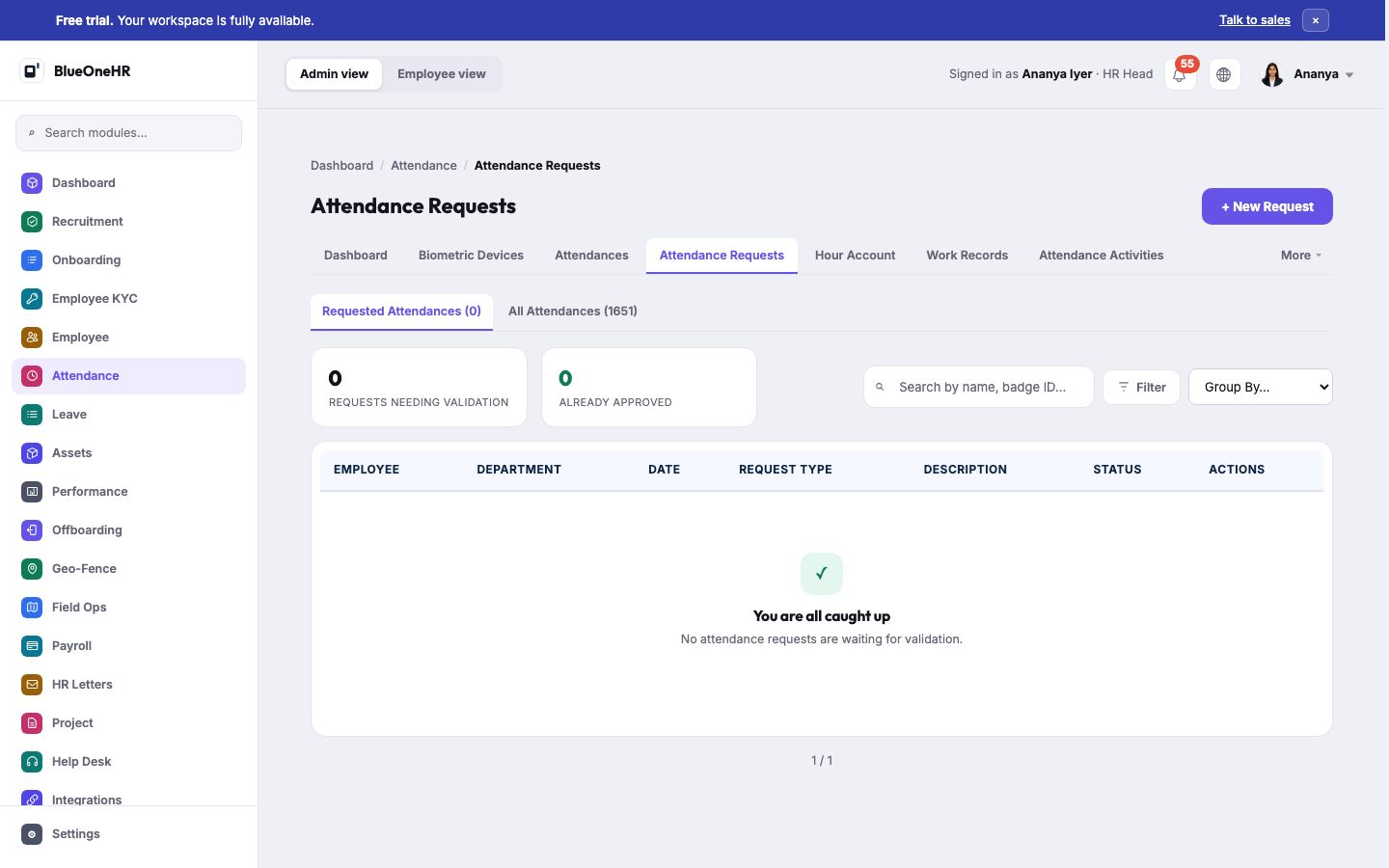
Task: Open Ananya user profile menu
Action: 1307,74
